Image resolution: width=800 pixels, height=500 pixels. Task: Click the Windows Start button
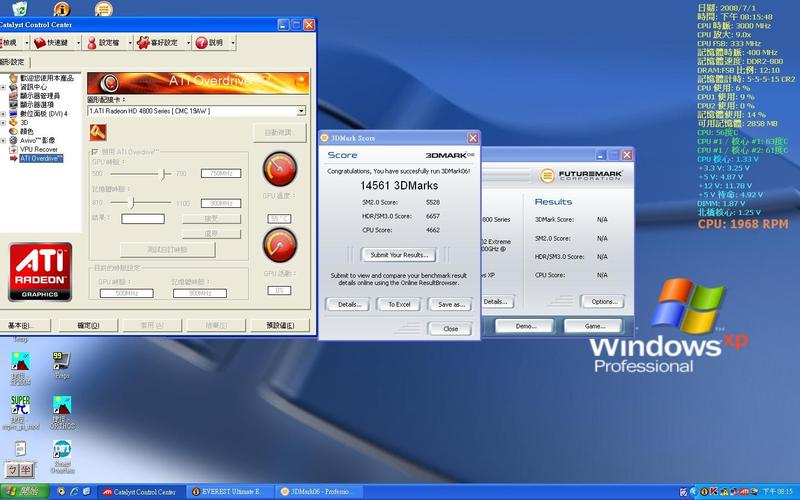click(x=24, y=492)
